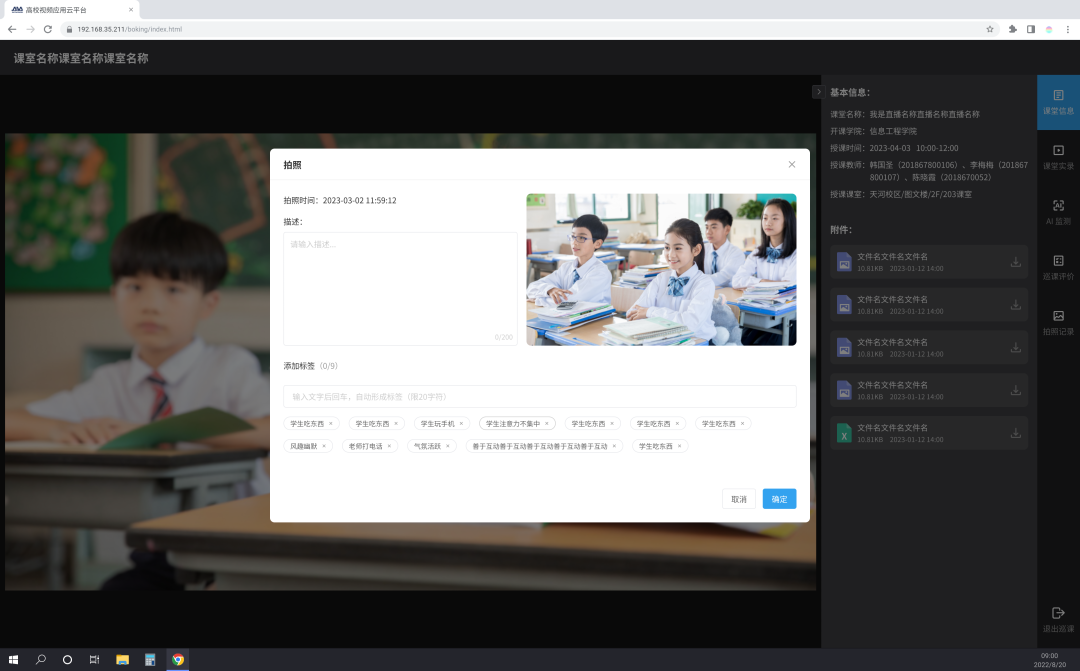Click the 描述 description text area

tap(400, 289)
